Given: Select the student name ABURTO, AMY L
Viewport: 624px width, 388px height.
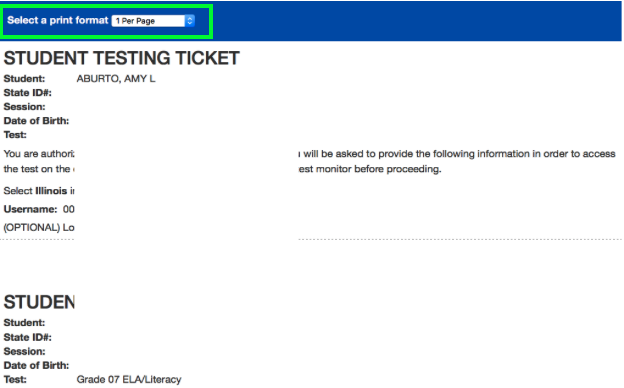Looking at the screenshot, I should [x=116, y=79].
